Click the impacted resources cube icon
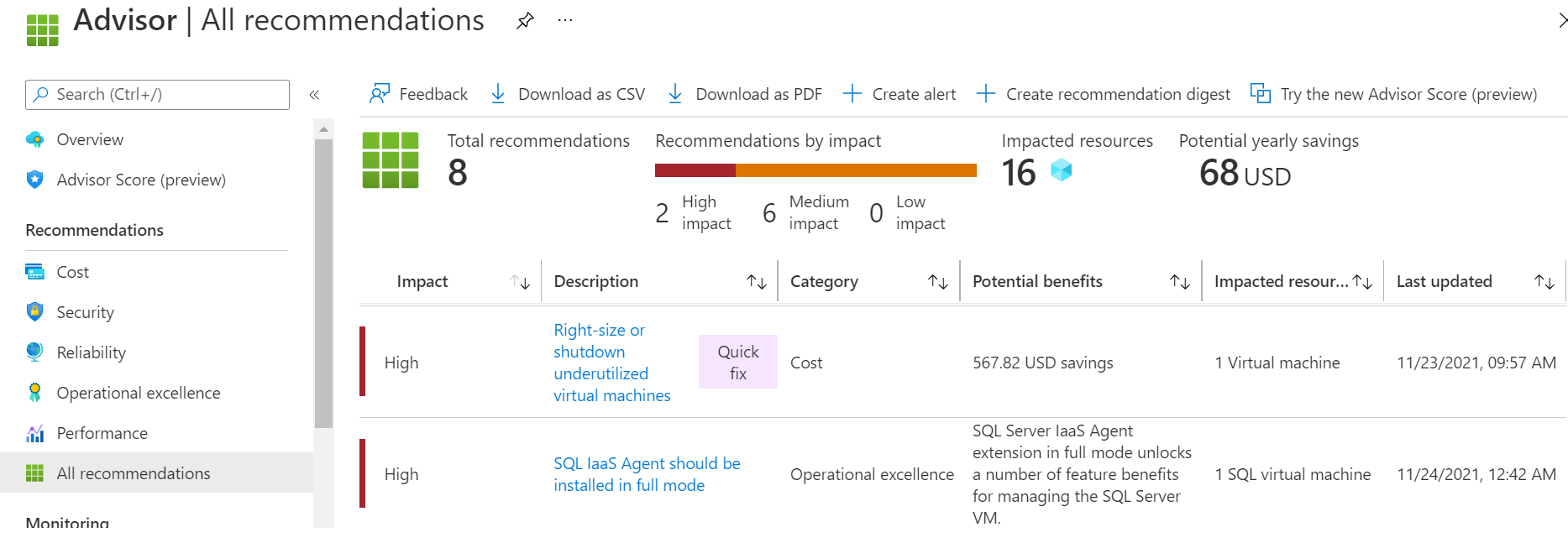The height and width of the screenshot is (548, 1568). [1062, 170]
